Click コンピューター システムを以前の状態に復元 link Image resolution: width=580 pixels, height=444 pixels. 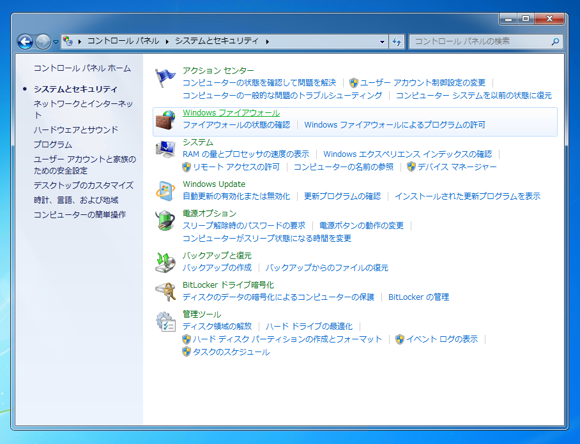474,95
